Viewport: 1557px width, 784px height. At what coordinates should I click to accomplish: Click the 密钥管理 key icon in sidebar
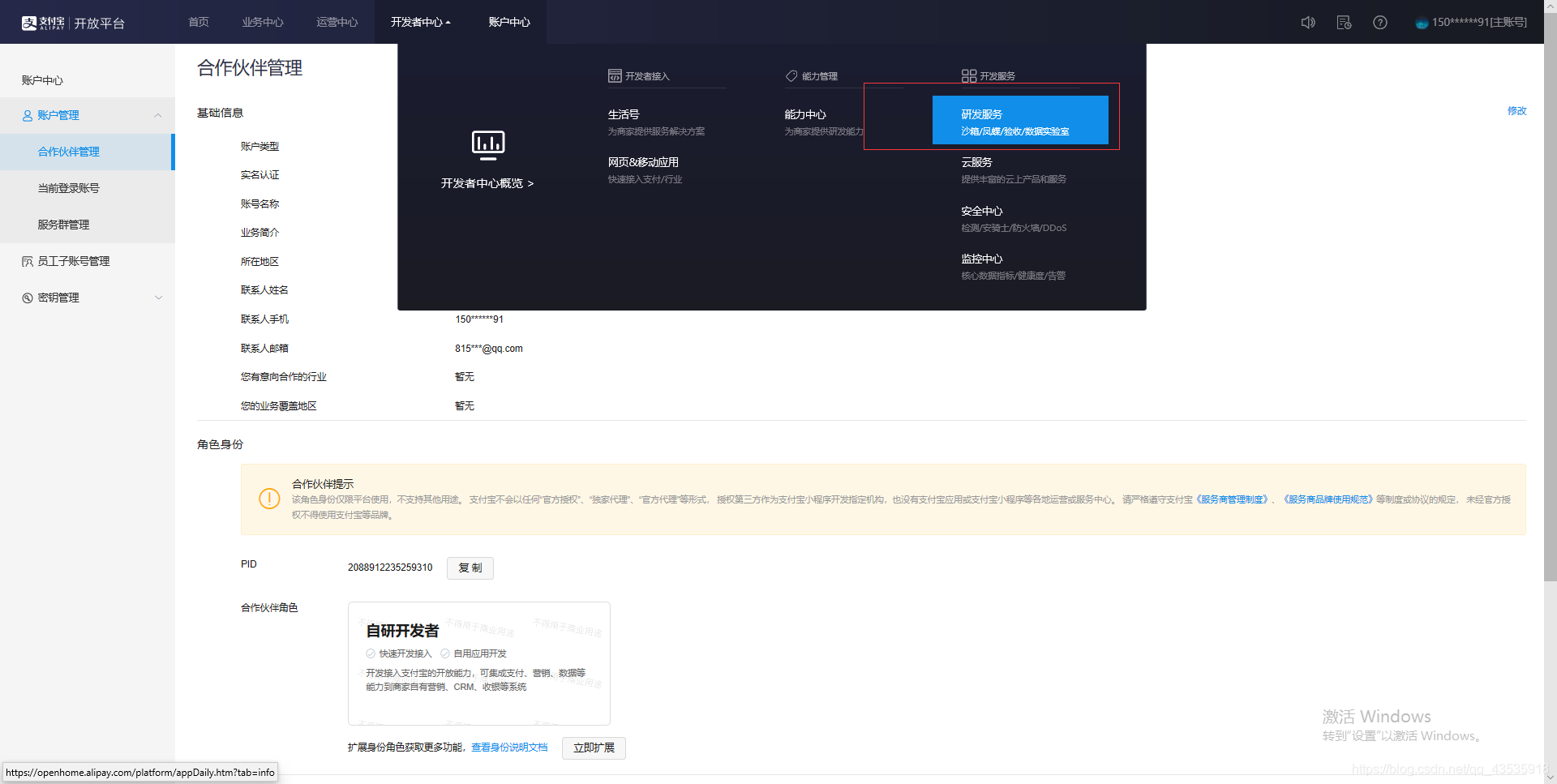28,298
